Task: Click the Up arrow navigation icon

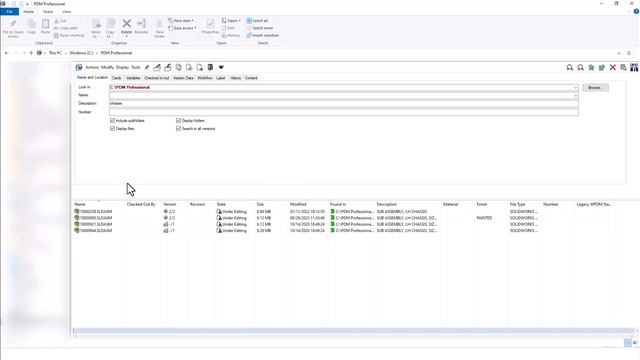Action: click(x=31, y=53)
